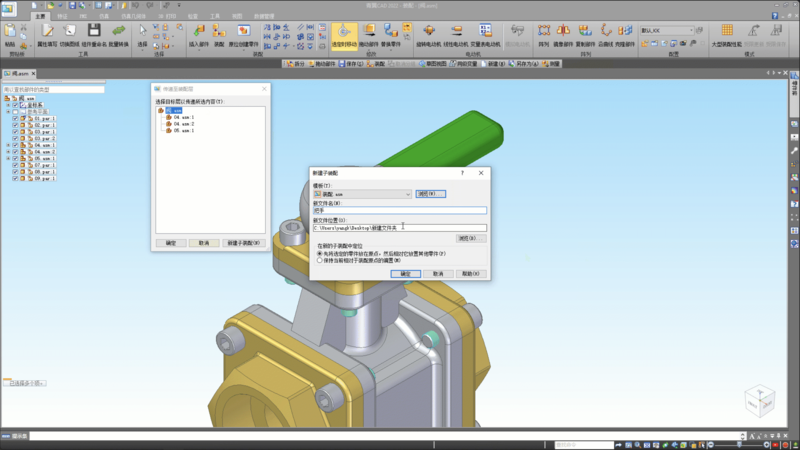Click 确定 in the new subassembly dialog

tap(406, 273)
